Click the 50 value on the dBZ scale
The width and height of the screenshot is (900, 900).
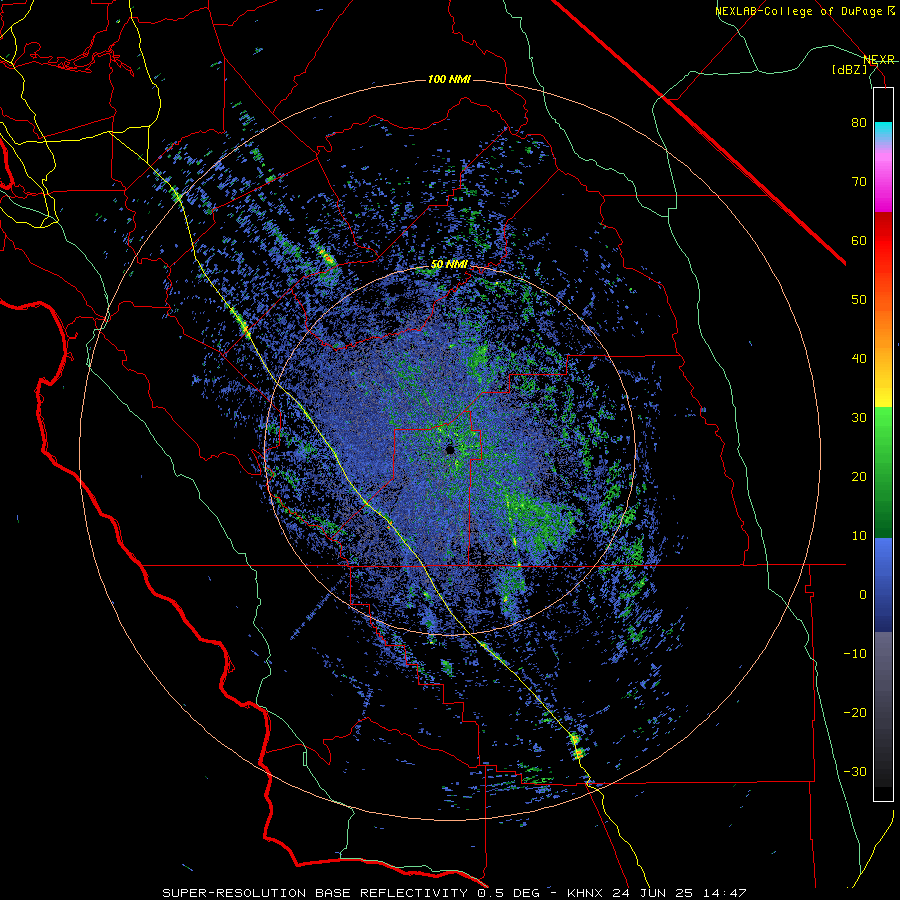tap(859, 300)
